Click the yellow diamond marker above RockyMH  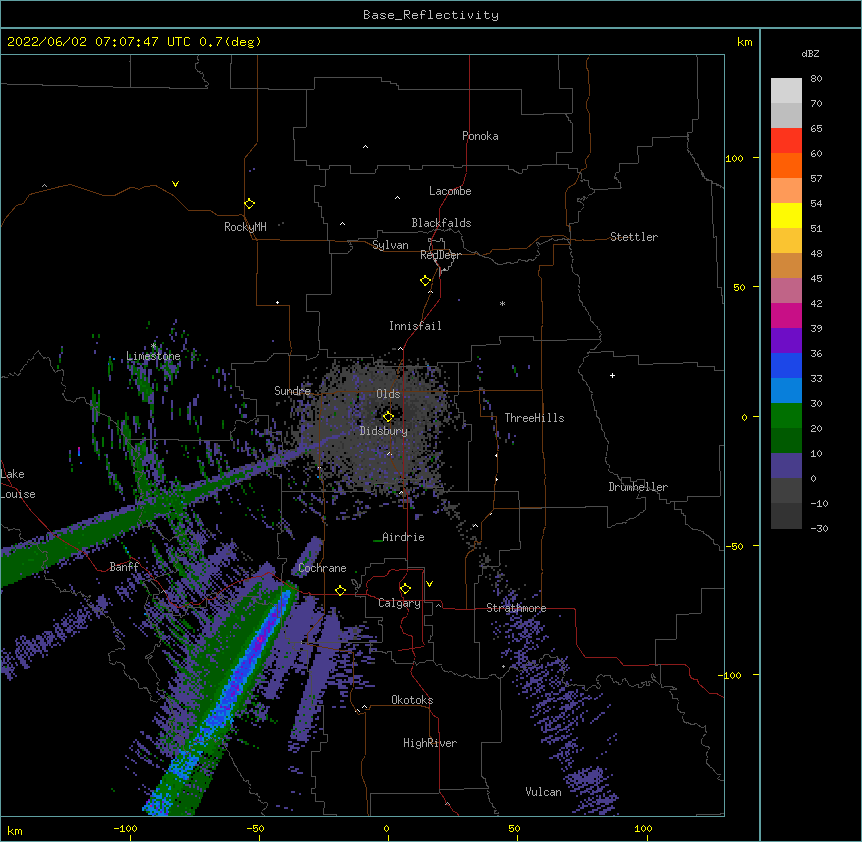pyautogui.click(x=250, y=204)
